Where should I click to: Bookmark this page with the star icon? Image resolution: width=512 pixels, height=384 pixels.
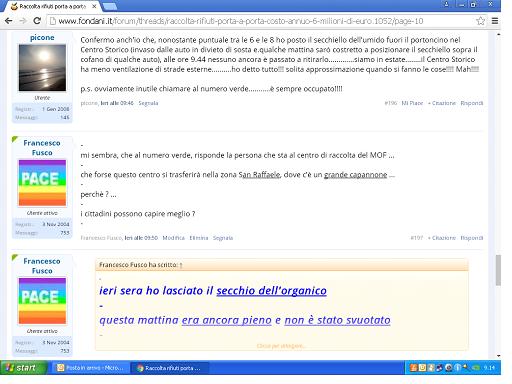[x=480, y=21]
